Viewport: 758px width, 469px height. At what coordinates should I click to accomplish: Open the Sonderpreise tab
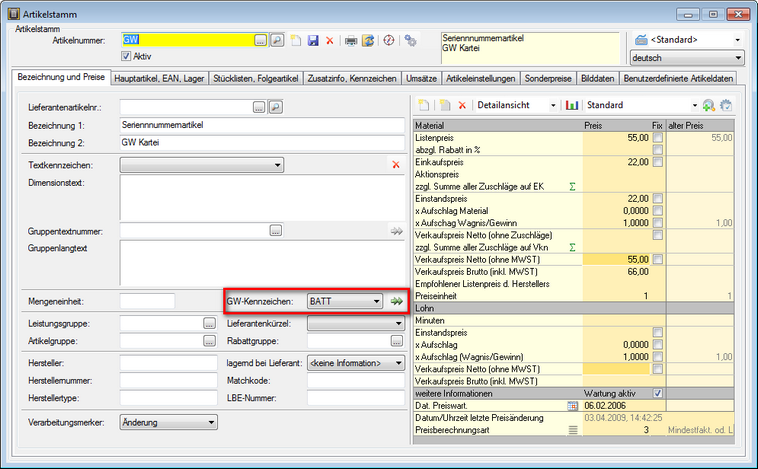pos(548,78)
